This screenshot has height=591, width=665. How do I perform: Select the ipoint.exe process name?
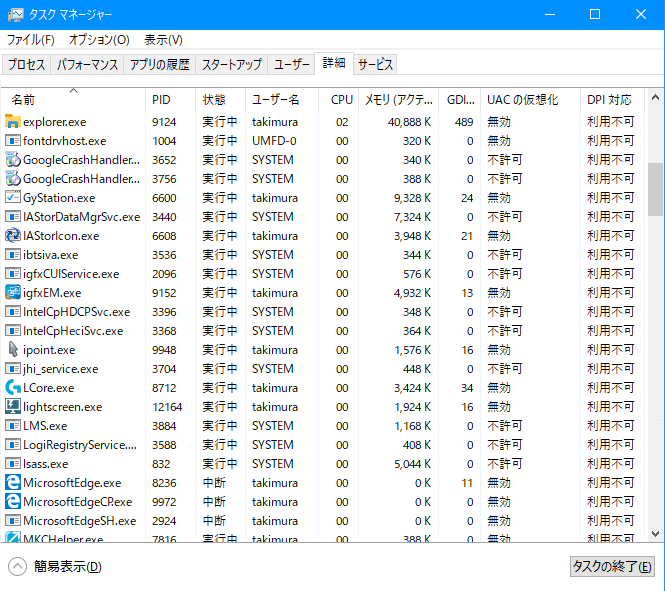(49, 350)
